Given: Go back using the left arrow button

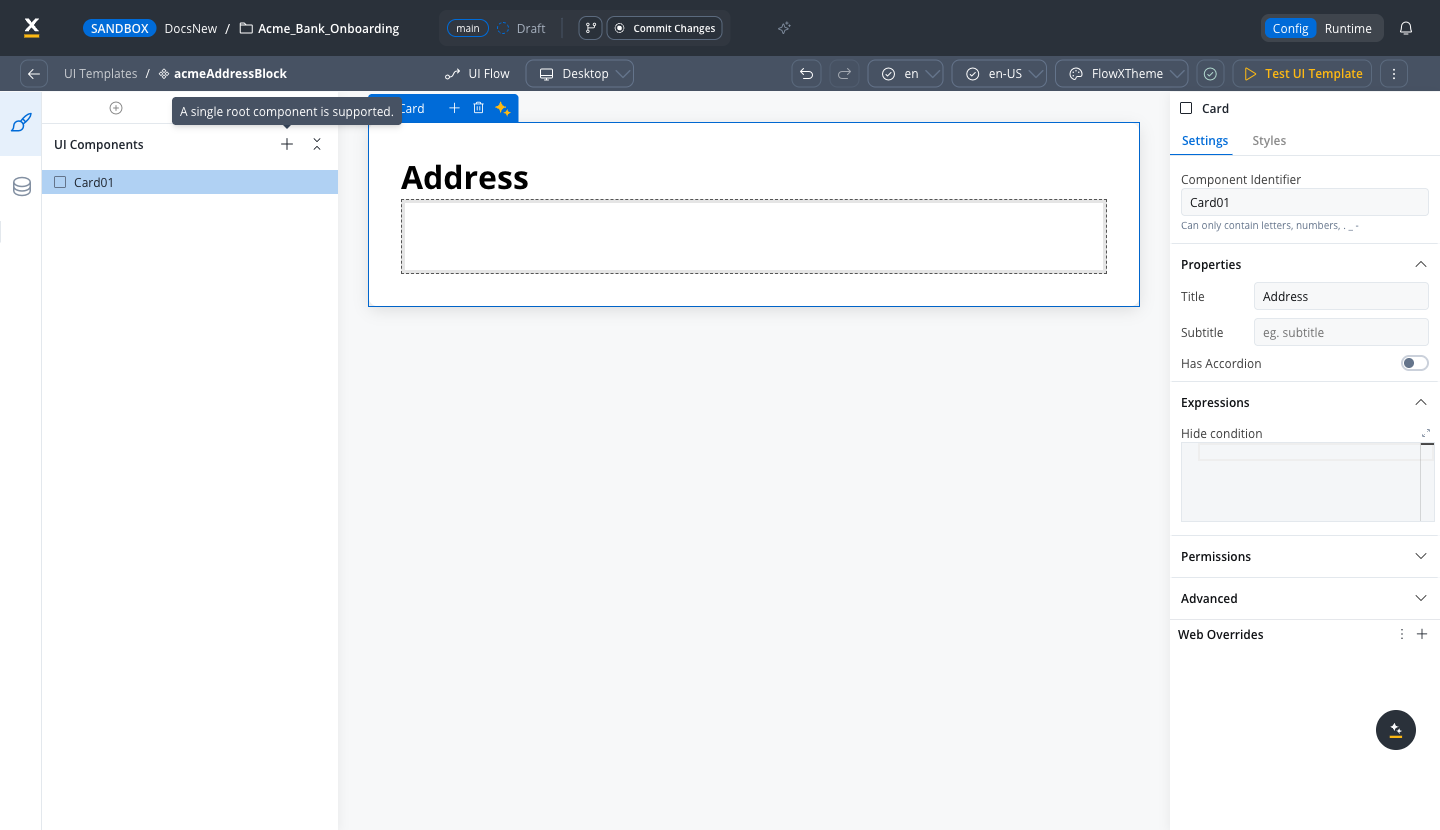Looking at the screenshot, I should [34, 74].
